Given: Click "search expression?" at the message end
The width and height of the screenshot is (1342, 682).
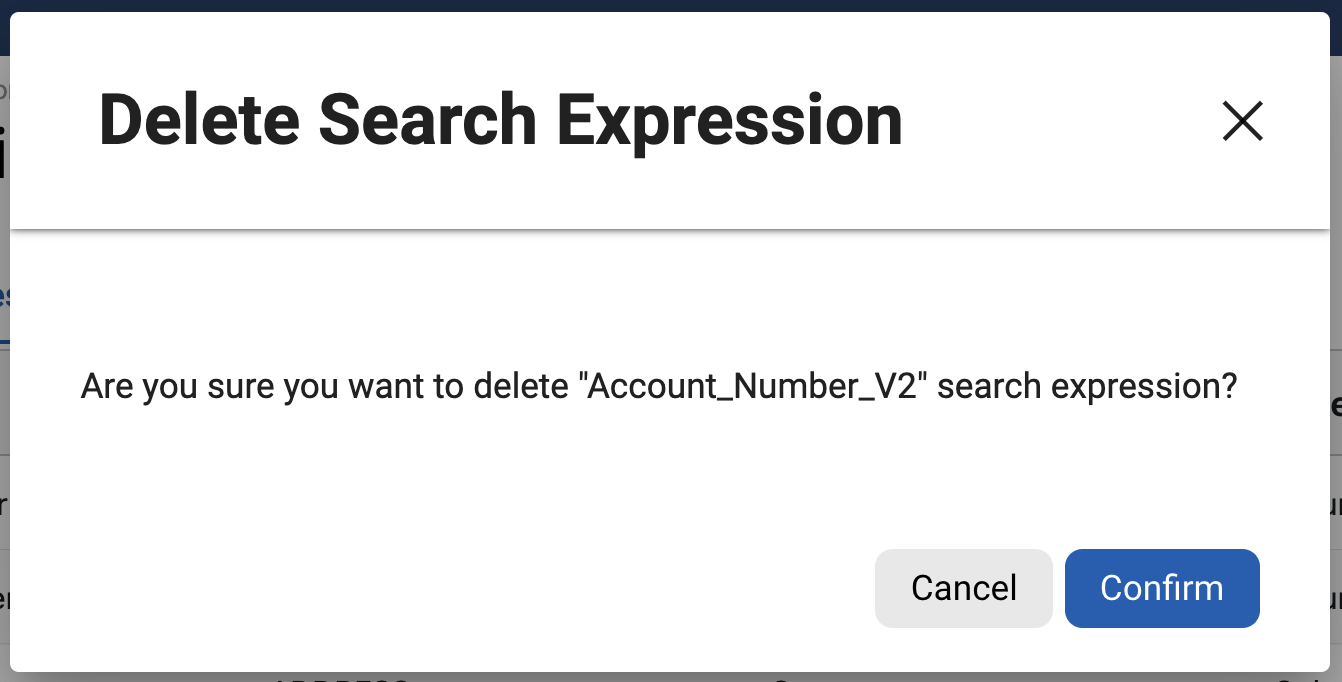Looking at the screenshot, I should [x=1087, y=386].
